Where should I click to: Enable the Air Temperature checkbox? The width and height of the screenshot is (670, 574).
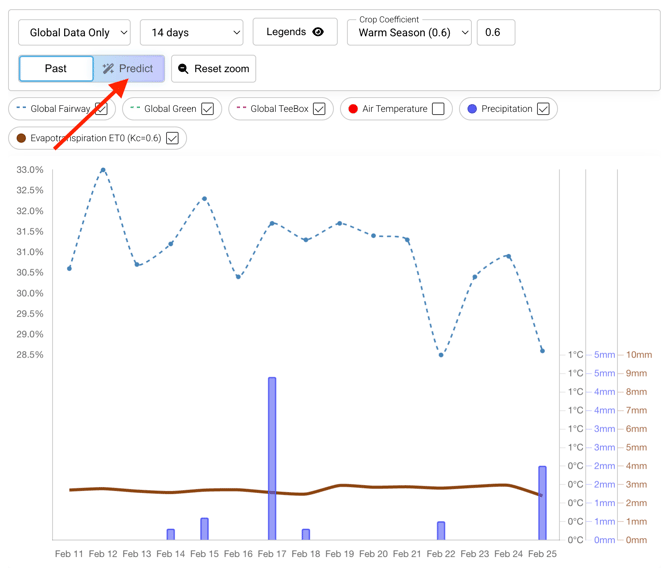(x=438, y=109)
